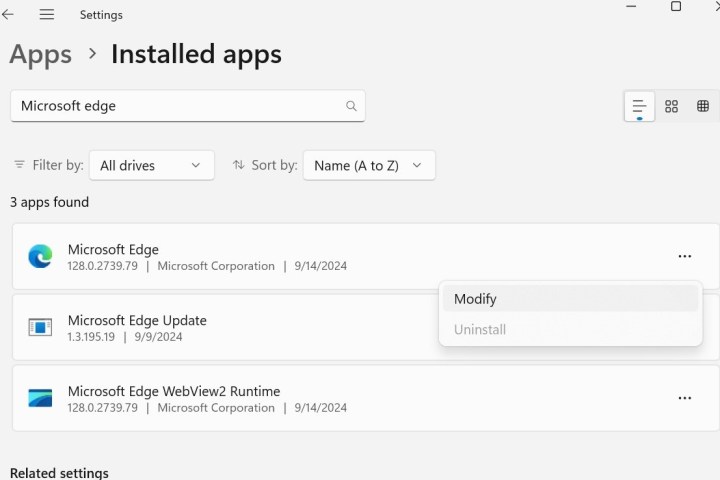The image size is (720, 480).
Task: Open more options for WebView2 Runtime
Action: [x=684, y=398]
